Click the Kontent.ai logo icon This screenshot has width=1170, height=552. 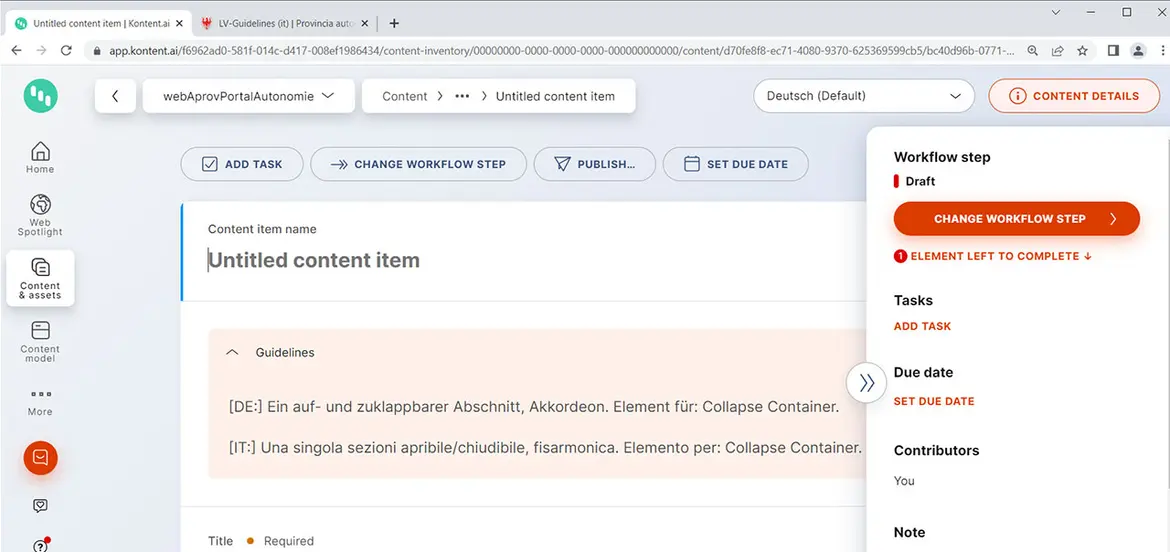pos(41,96)
